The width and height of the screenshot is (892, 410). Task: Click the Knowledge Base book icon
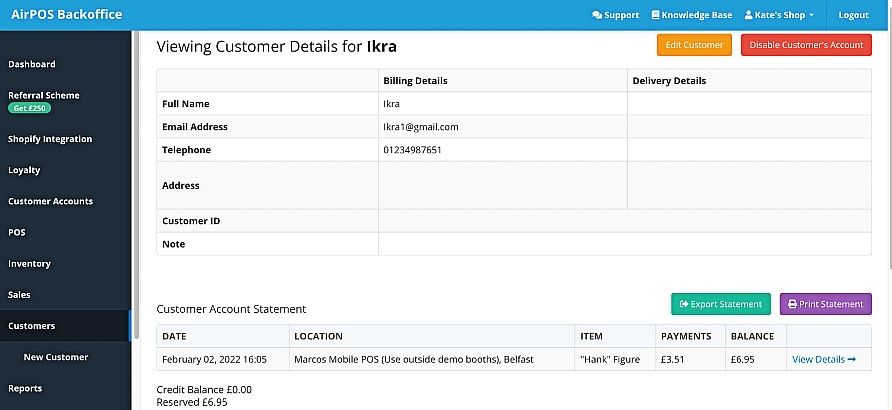coord(655,15)
